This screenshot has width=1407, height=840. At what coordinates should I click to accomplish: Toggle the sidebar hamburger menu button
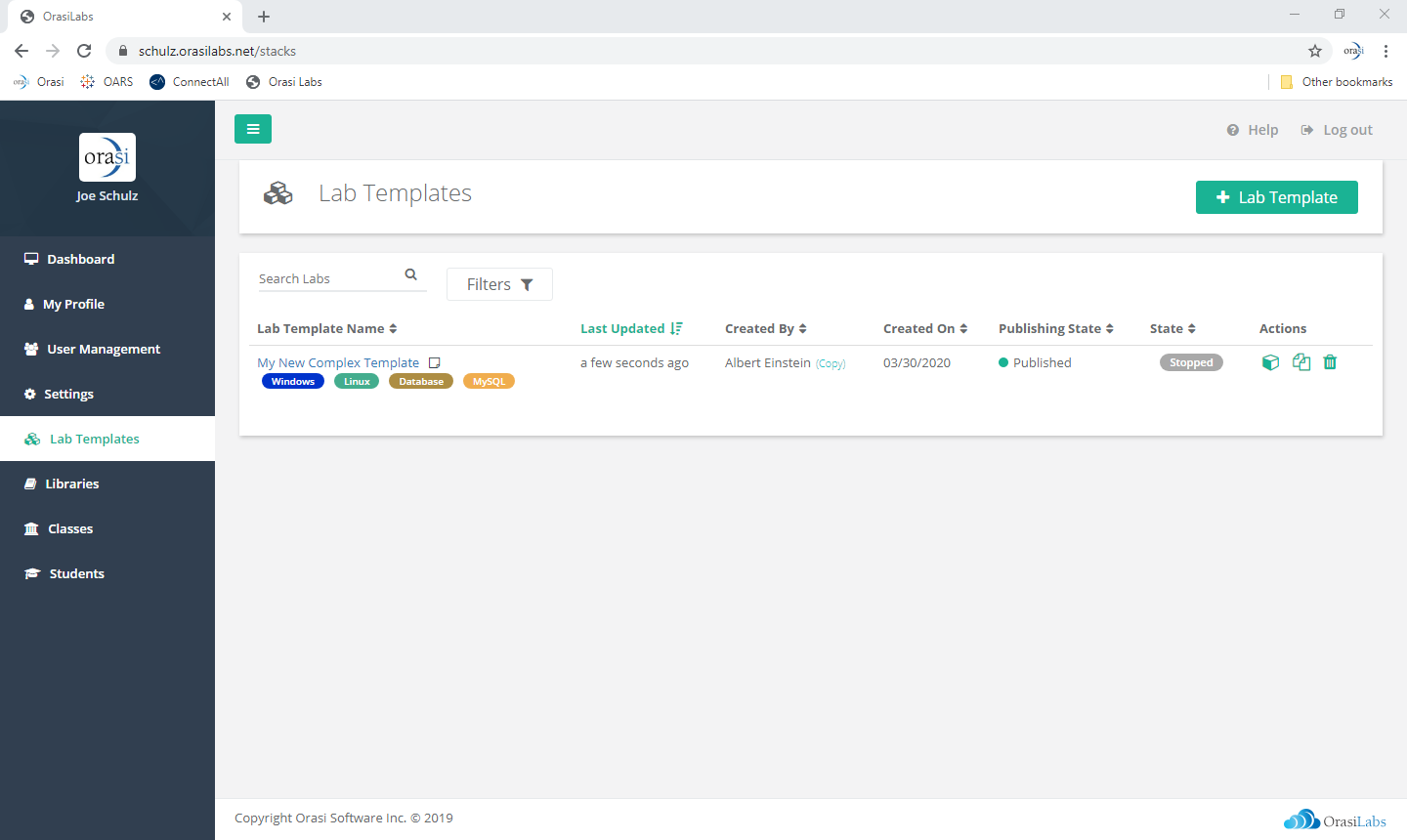coord(253,129)
